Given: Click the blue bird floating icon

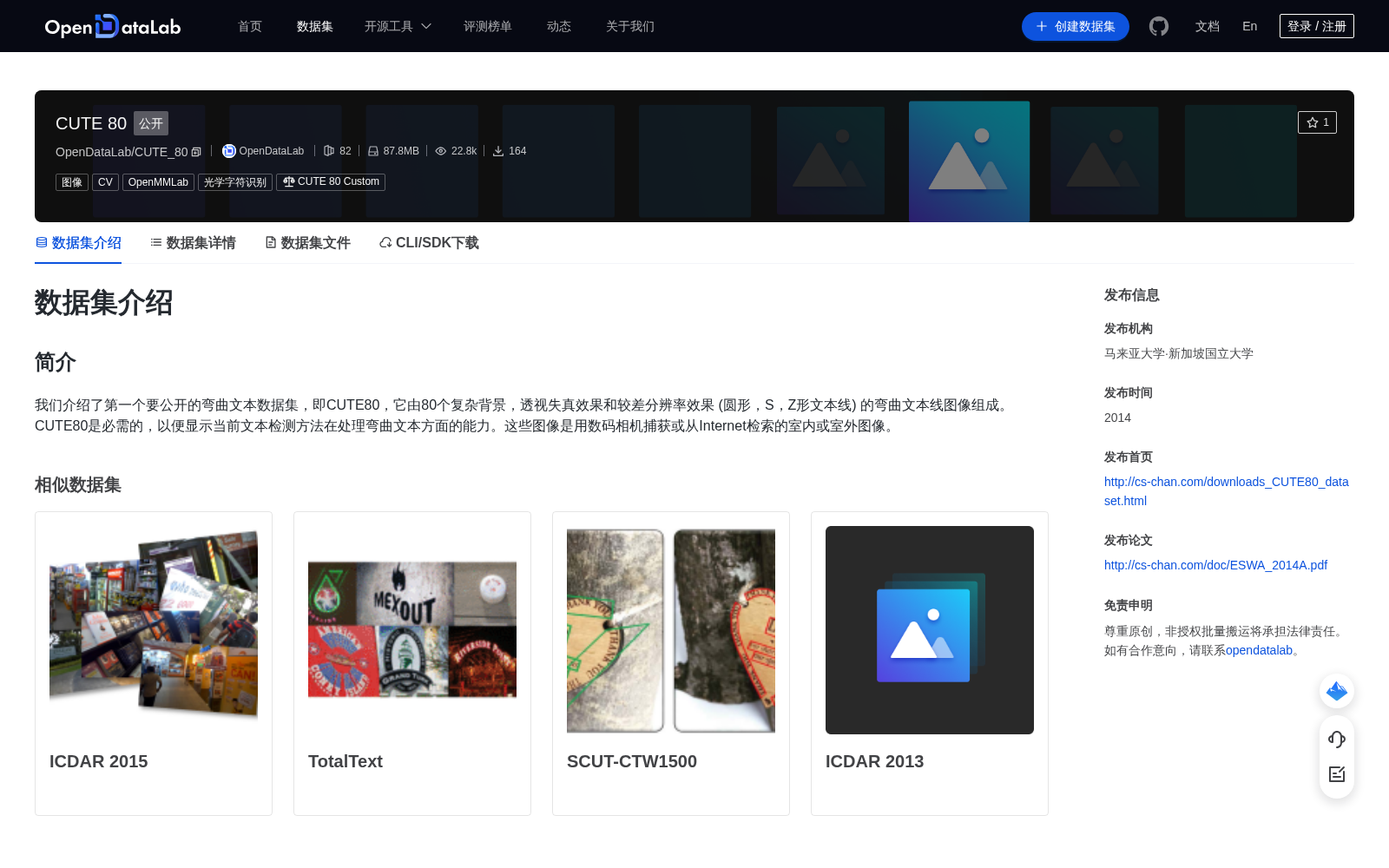Looking at the screenshot, I should (1337, 691).
